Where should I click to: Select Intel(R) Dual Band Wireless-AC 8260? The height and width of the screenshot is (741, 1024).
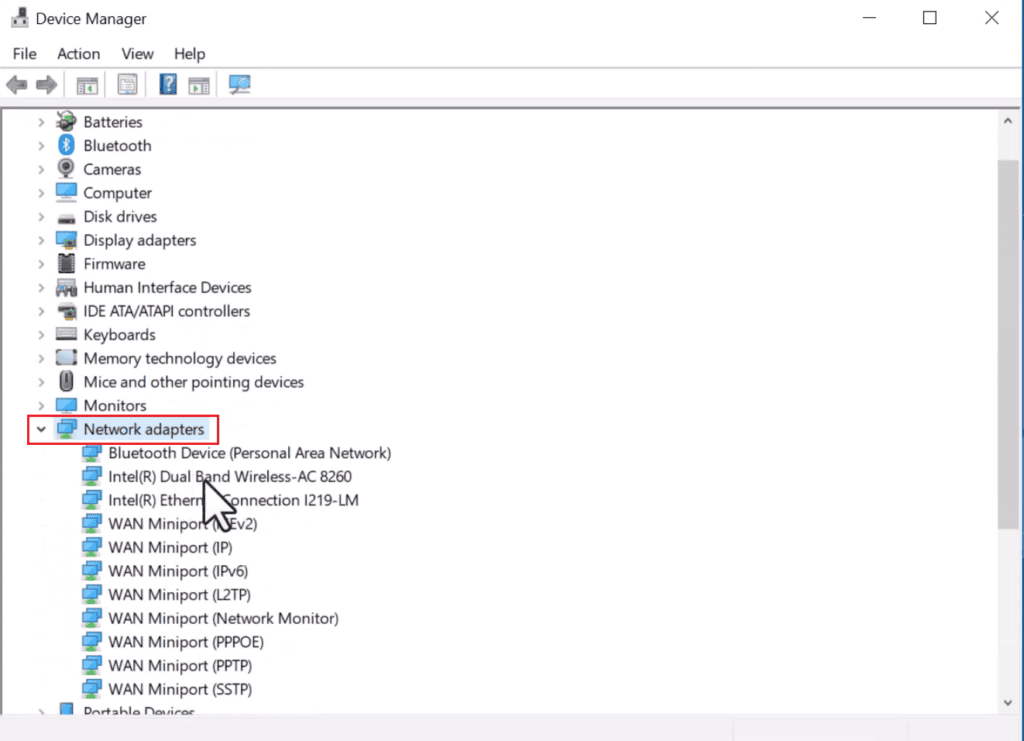[x=230, y=476]
